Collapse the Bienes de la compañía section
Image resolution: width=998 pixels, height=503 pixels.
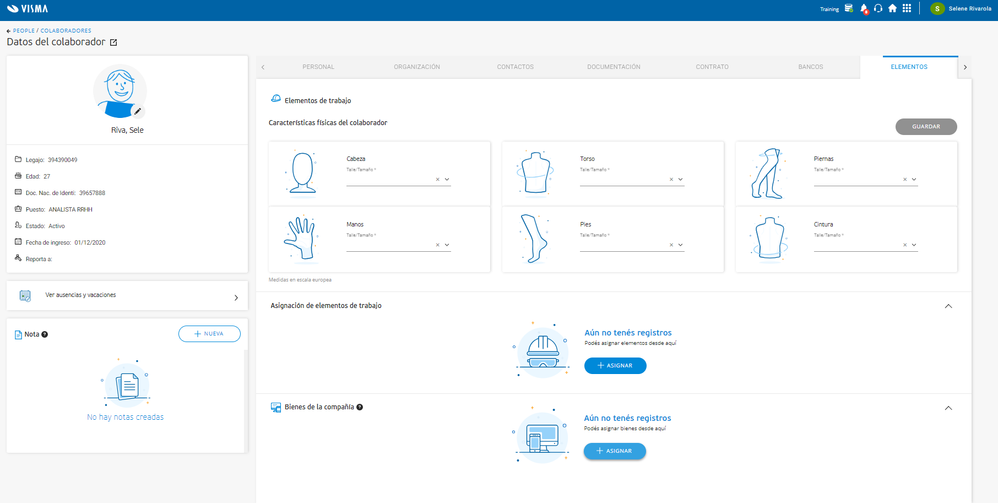[x=948, y=408]
